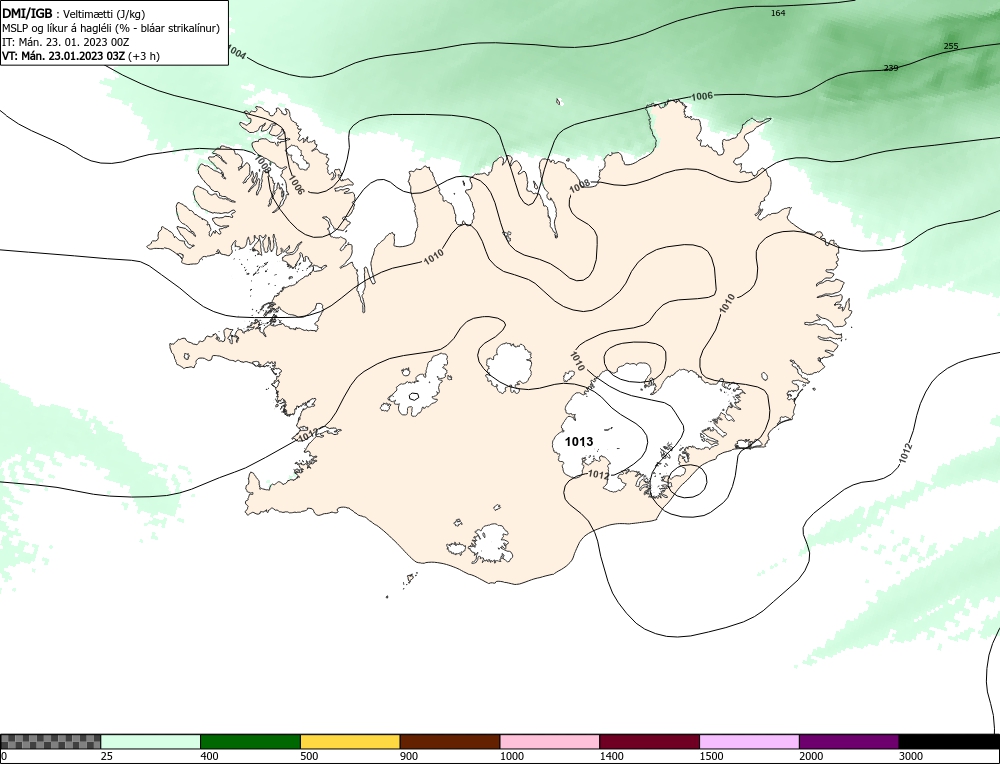The height and width of the screenshot is (764, 1000).
Task: Click the 'MSLP og líkur á hagléli' subtitle line
Action: click(111, 28)
